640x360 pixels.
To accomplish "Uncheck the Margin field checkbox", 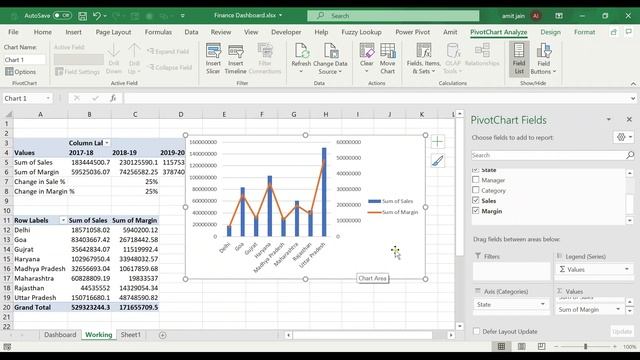I will (476, 211).
